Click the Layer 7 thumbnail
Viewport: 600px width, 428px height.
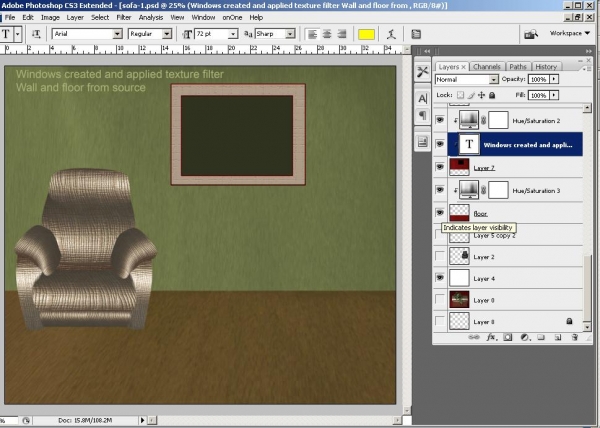point(459,167)
